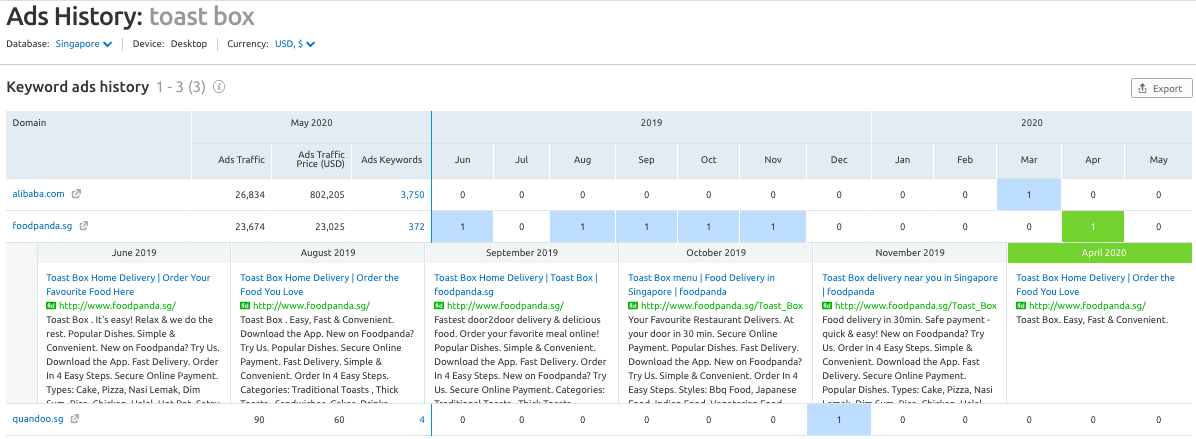Open September 2019 ad foodpanda URL
This screenshot has height=439, width=1196.
(504, 306)
